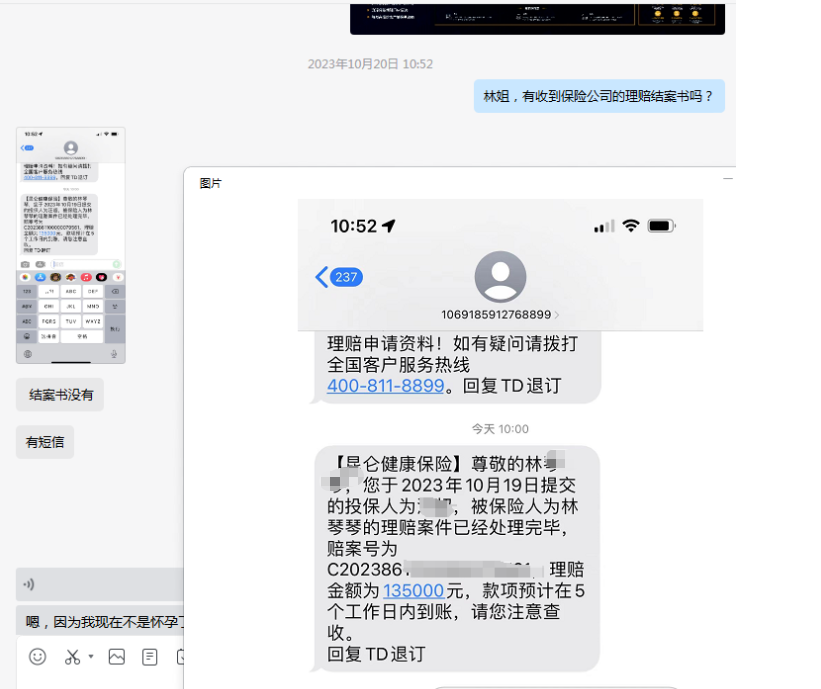
Task: Select the message '有短信'
Action: click(45, 442)
